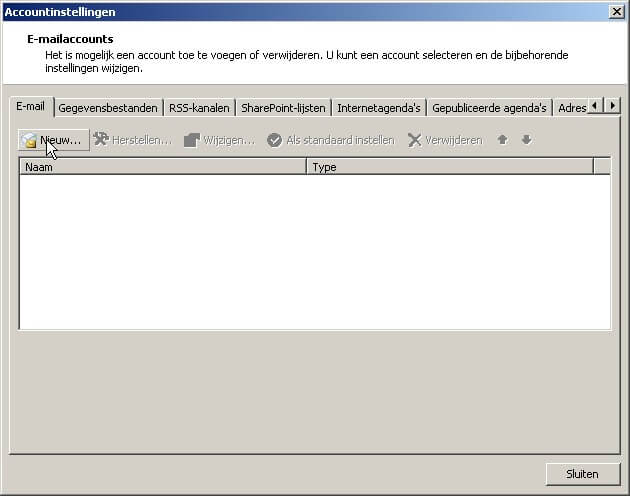Select the partially visible Adres tab
The height and width of the screenshot is (496, 630).
point(571,108)
